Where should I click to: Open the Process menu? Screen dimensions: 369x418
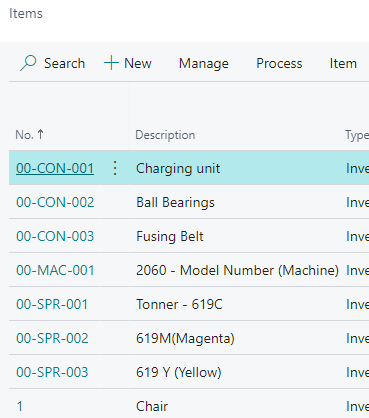click(x=279, y=63)
